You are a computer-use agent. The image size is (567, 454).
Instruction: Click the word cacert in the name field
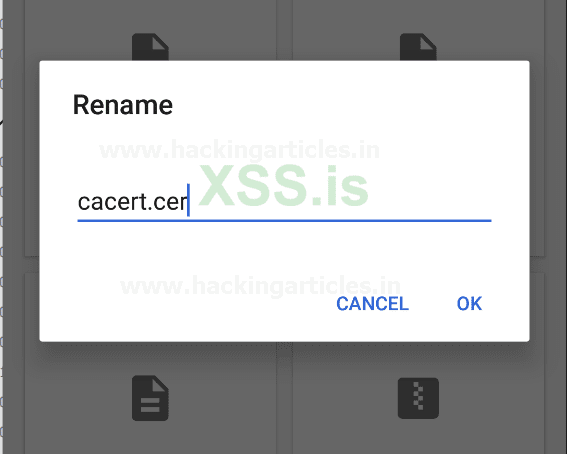coord(111,202)
